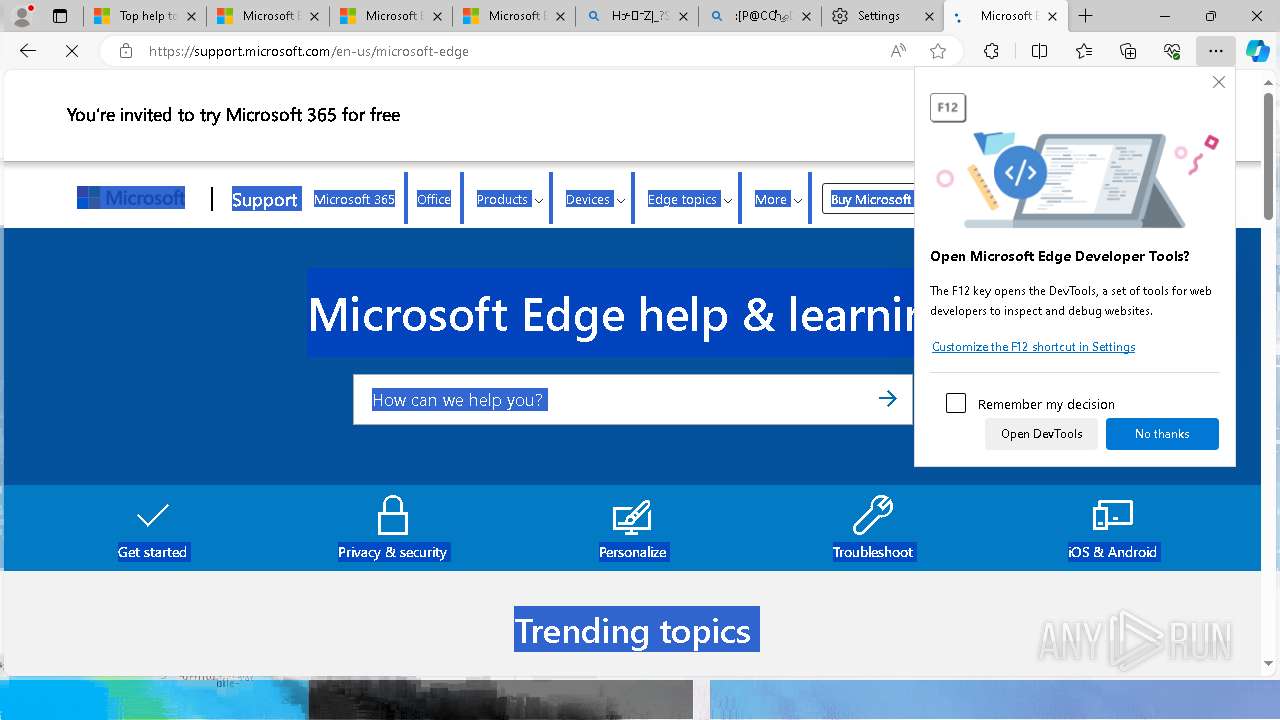The height and width of the screenshot is (720, 1280).
Task: Click the Privacy & security lock icon
Action: pyautogui.click(x=393, y=516)
